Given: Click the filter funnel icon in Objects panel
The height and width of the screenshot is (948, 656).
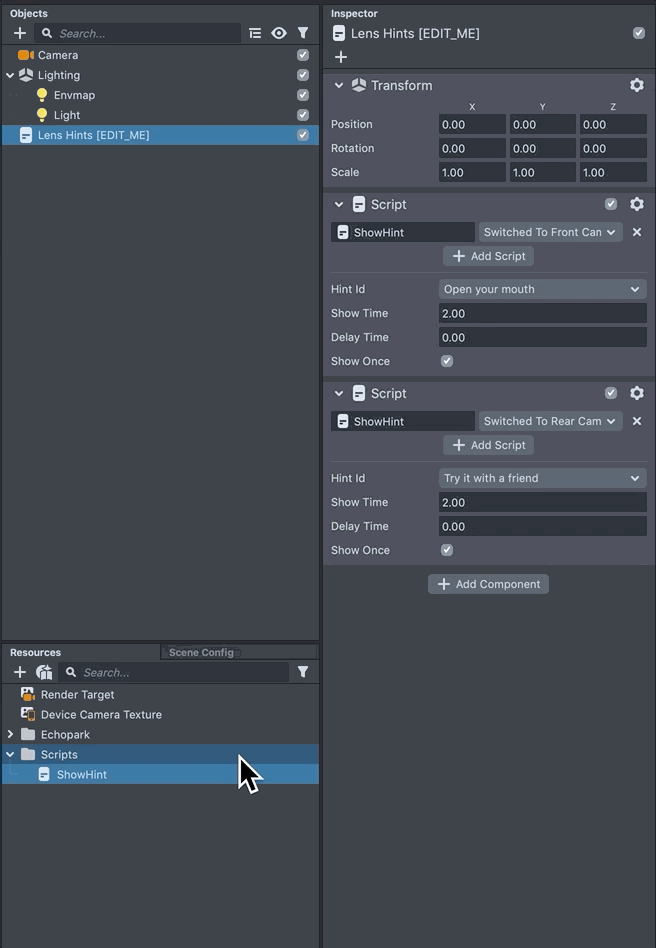Looking at the screenshot, I should (x=303, y=33).
